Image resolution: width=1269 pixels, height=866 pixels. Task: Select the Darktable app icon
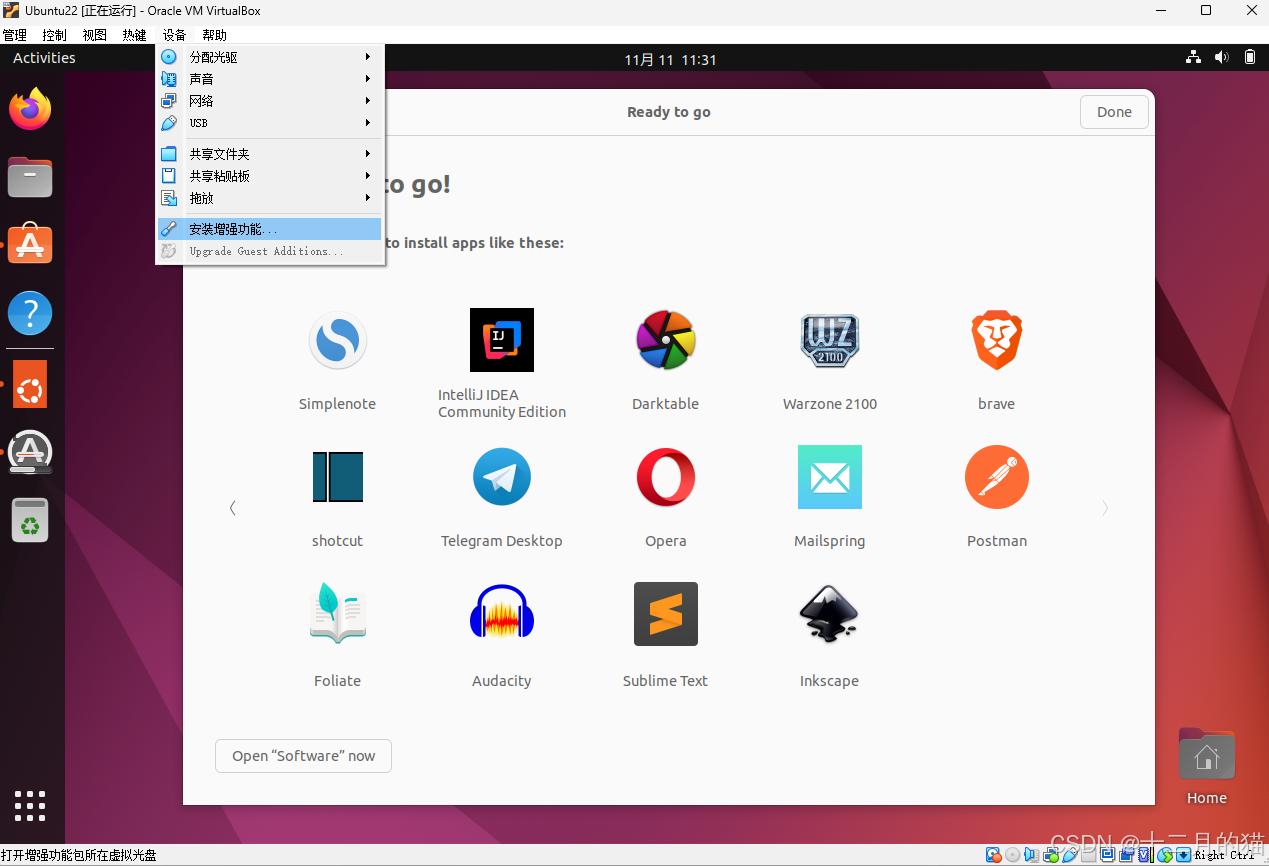(665, 340)
